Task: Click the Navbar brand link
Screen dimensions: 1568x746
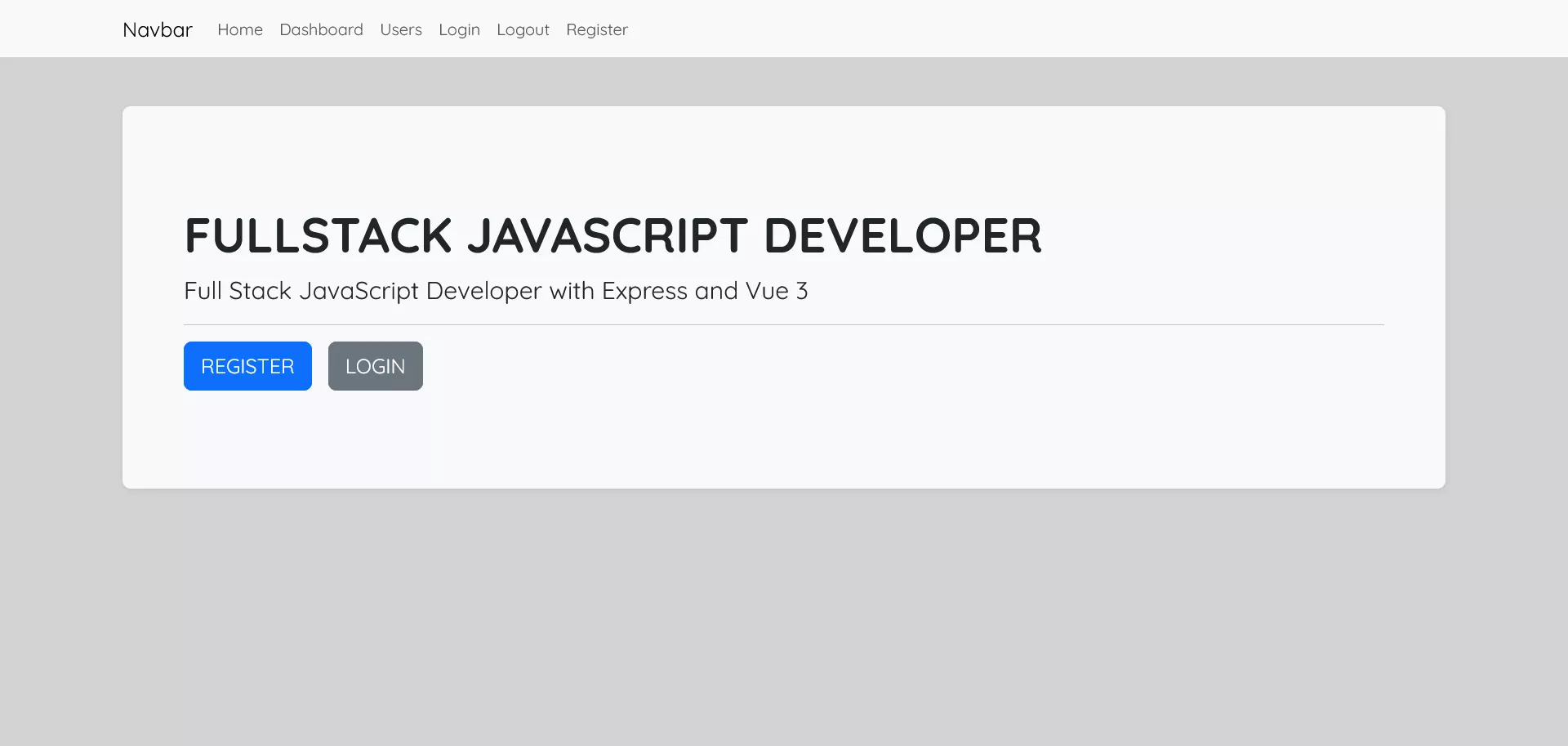Action: point(158,29)
